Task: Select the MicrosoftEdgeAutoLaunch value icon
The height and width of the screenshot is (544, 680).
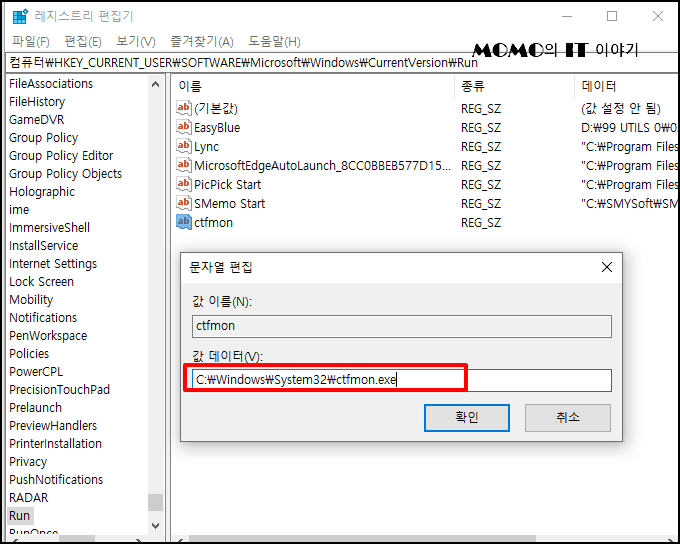Action: 183,165
